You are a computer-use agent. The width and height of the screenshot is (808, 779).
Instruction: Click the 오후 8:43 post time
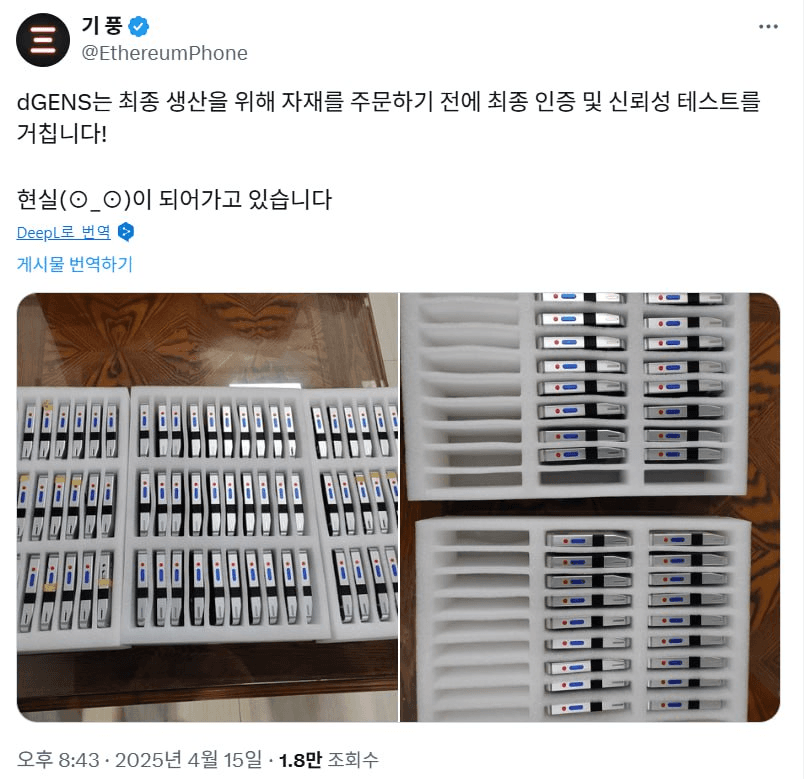pos(58,760)
